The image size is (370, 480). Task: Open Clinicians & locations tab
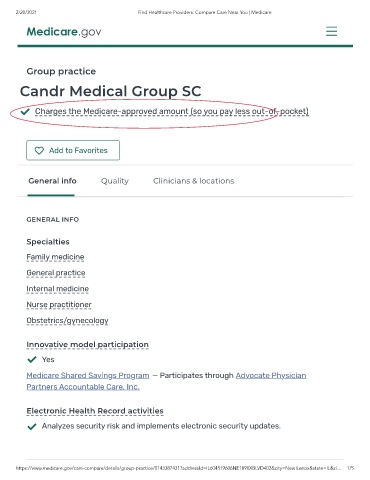193,181
